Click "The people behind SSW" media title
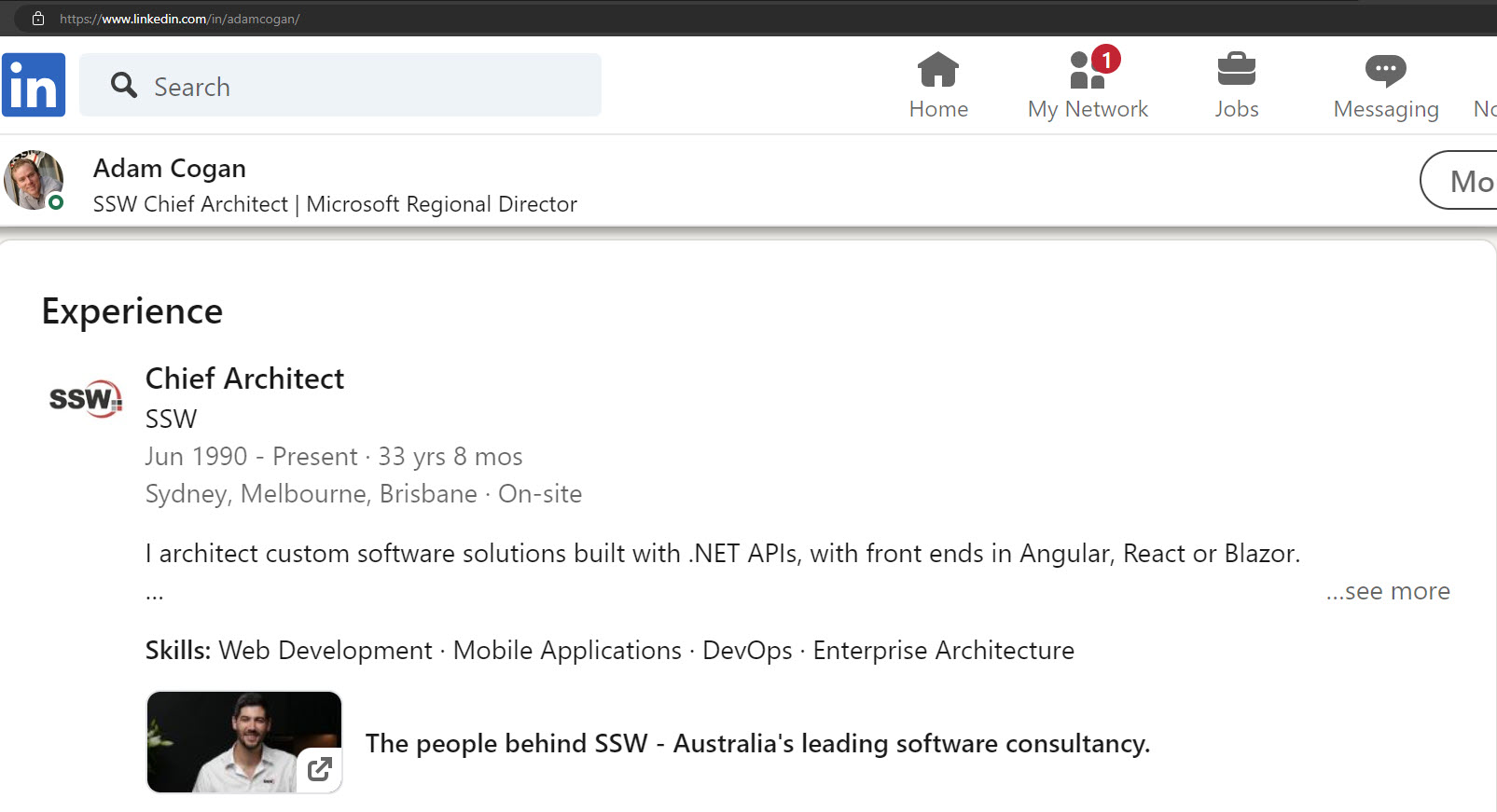 pos(757,744)
